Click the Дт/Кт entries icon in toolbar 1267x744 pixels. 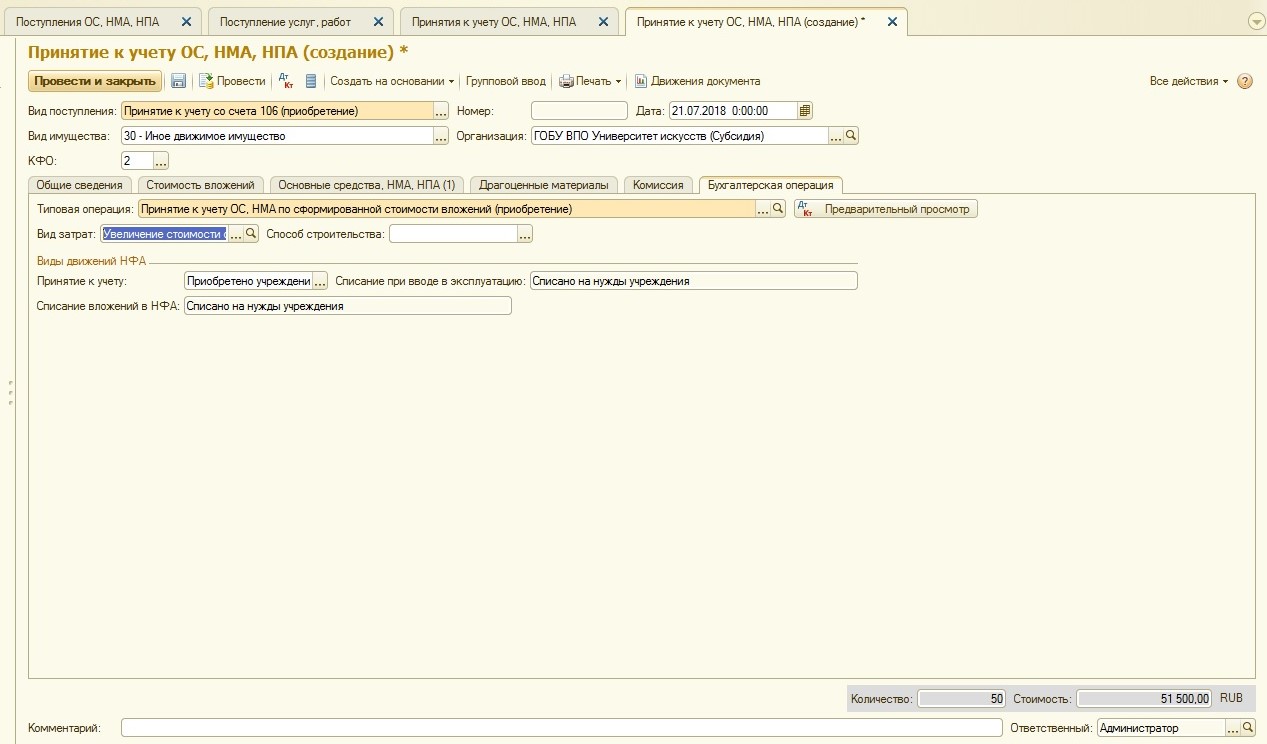point(285,81)
